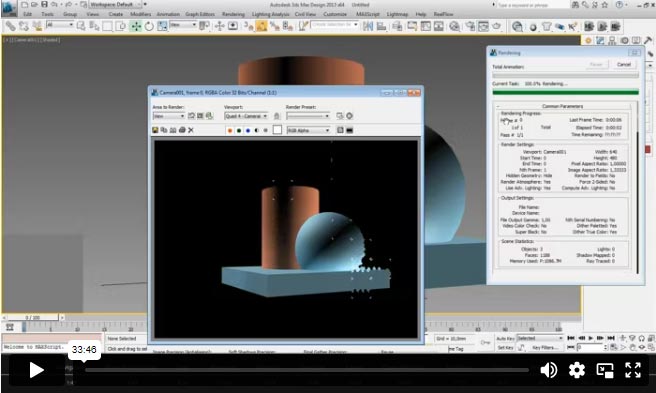Click the volume speaker icon
656x393 pixels.
pyautogui.click(x=548, y=370)
